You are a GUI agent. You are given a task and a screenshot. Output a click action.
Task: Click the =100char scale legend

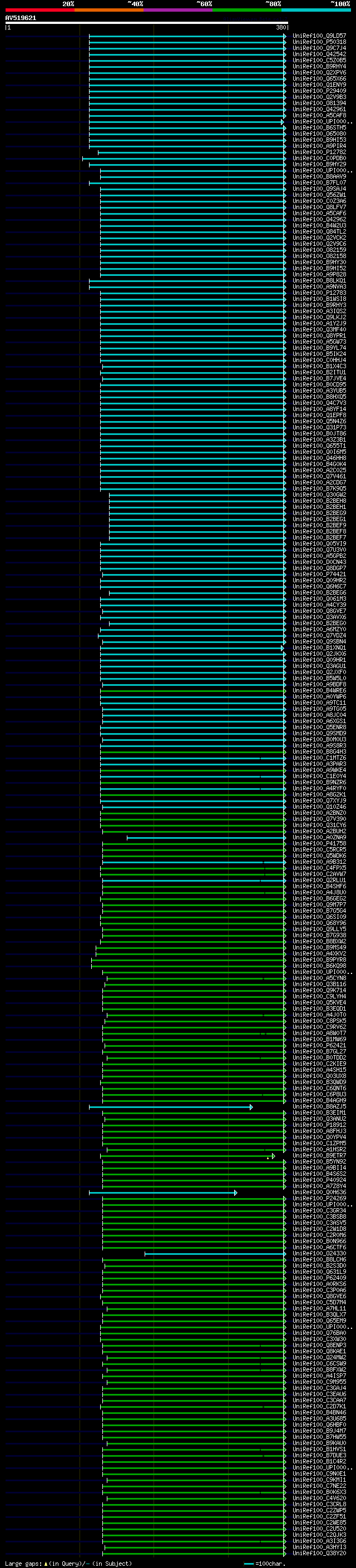tap(264, 1564)
